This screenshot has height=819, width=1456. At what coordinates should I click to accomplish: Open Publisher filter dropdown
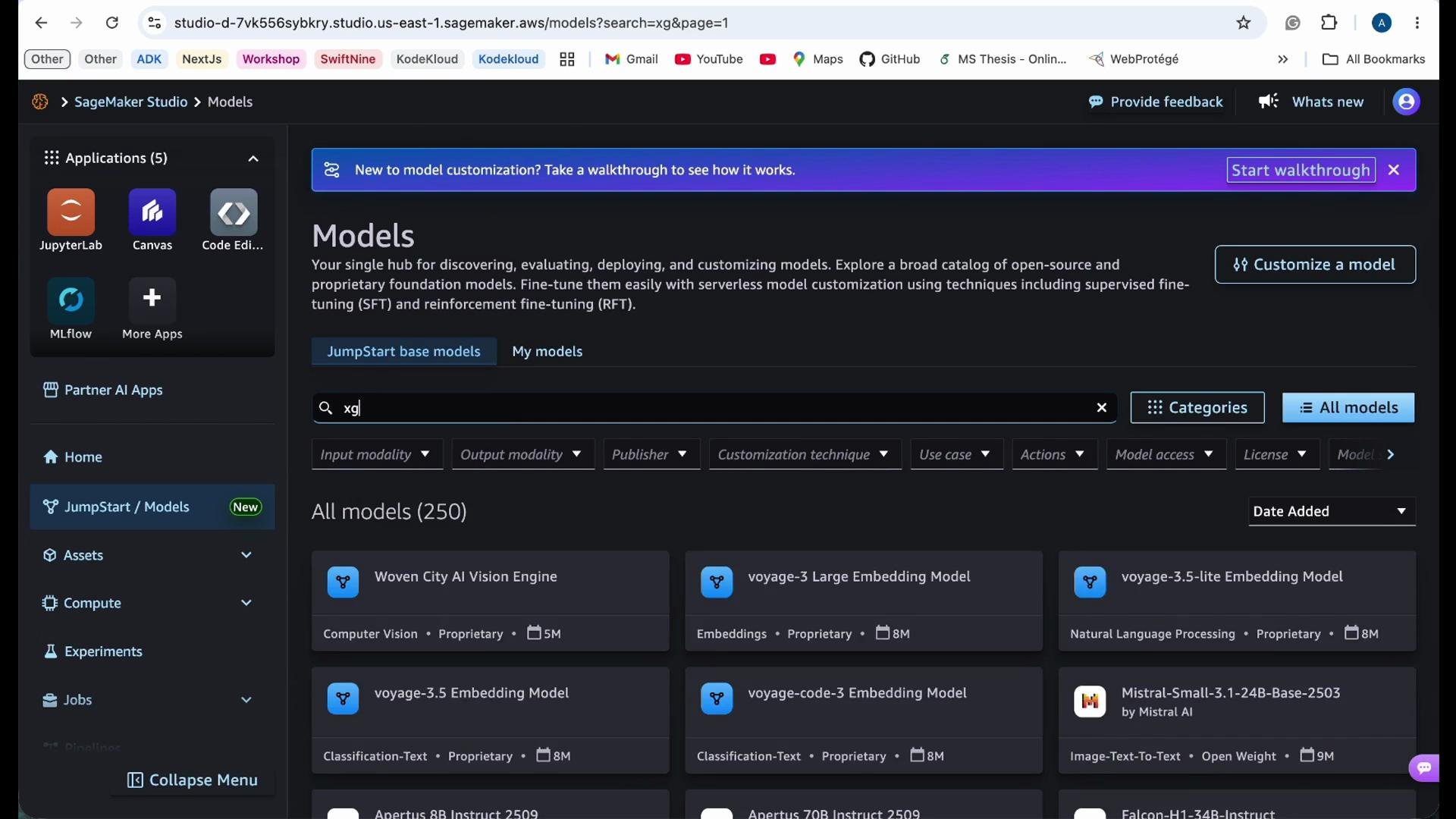click(651, 454)
